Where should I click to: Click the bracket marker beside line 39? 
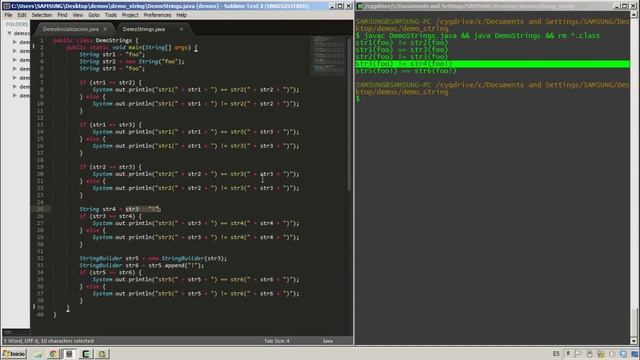pos(33,306)
